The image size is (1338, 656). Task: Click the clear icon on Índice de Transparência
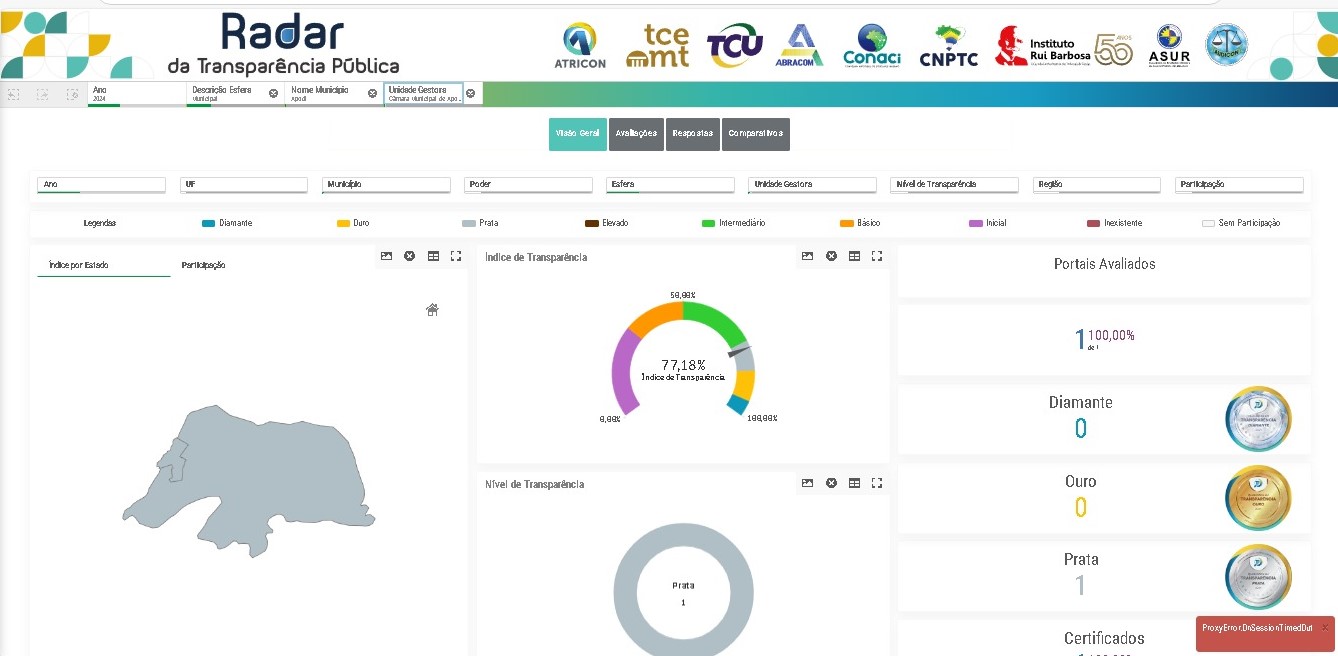tap(831, 256)
